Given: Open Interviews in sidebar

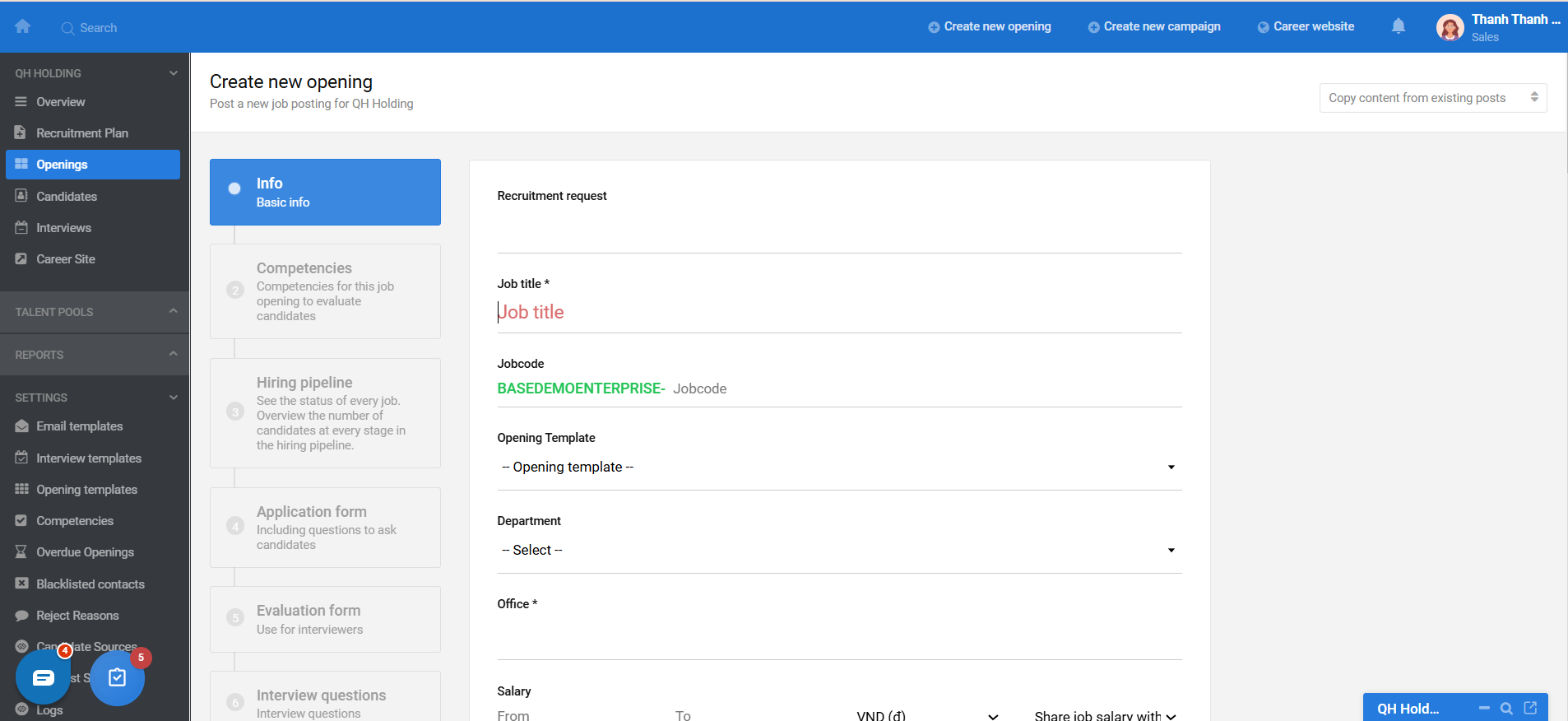Looking at the screenshot, I should click(64, 227).
